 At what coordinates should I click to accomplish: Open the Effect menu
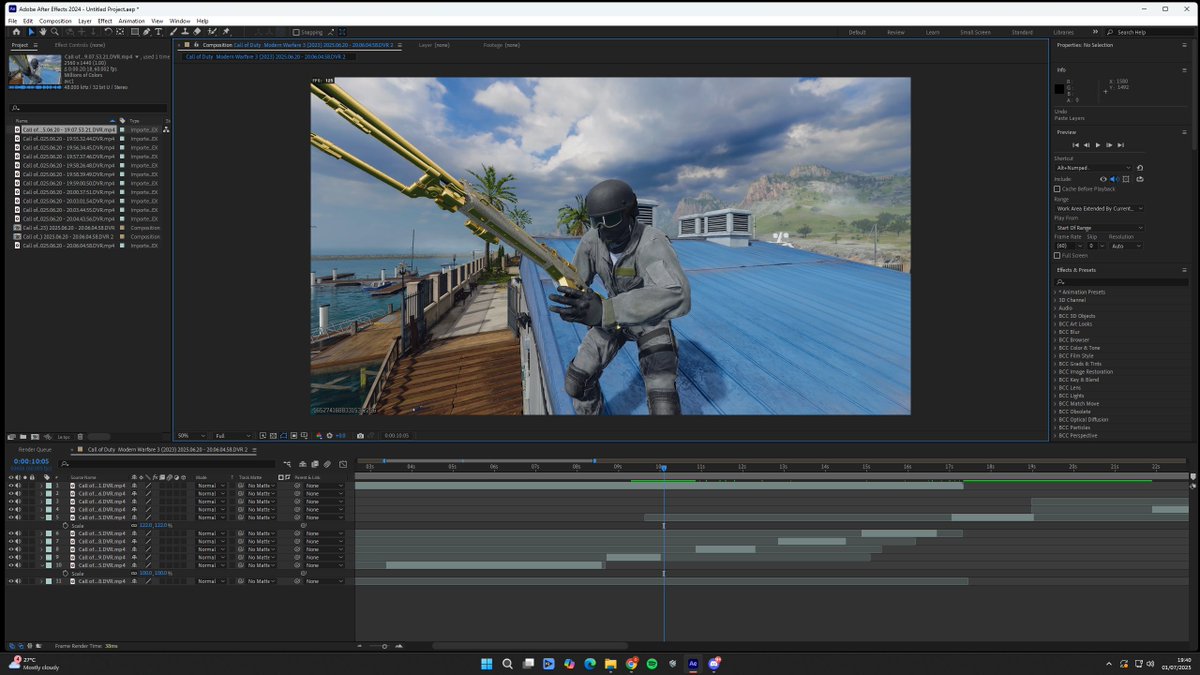[x=105, y=20]
